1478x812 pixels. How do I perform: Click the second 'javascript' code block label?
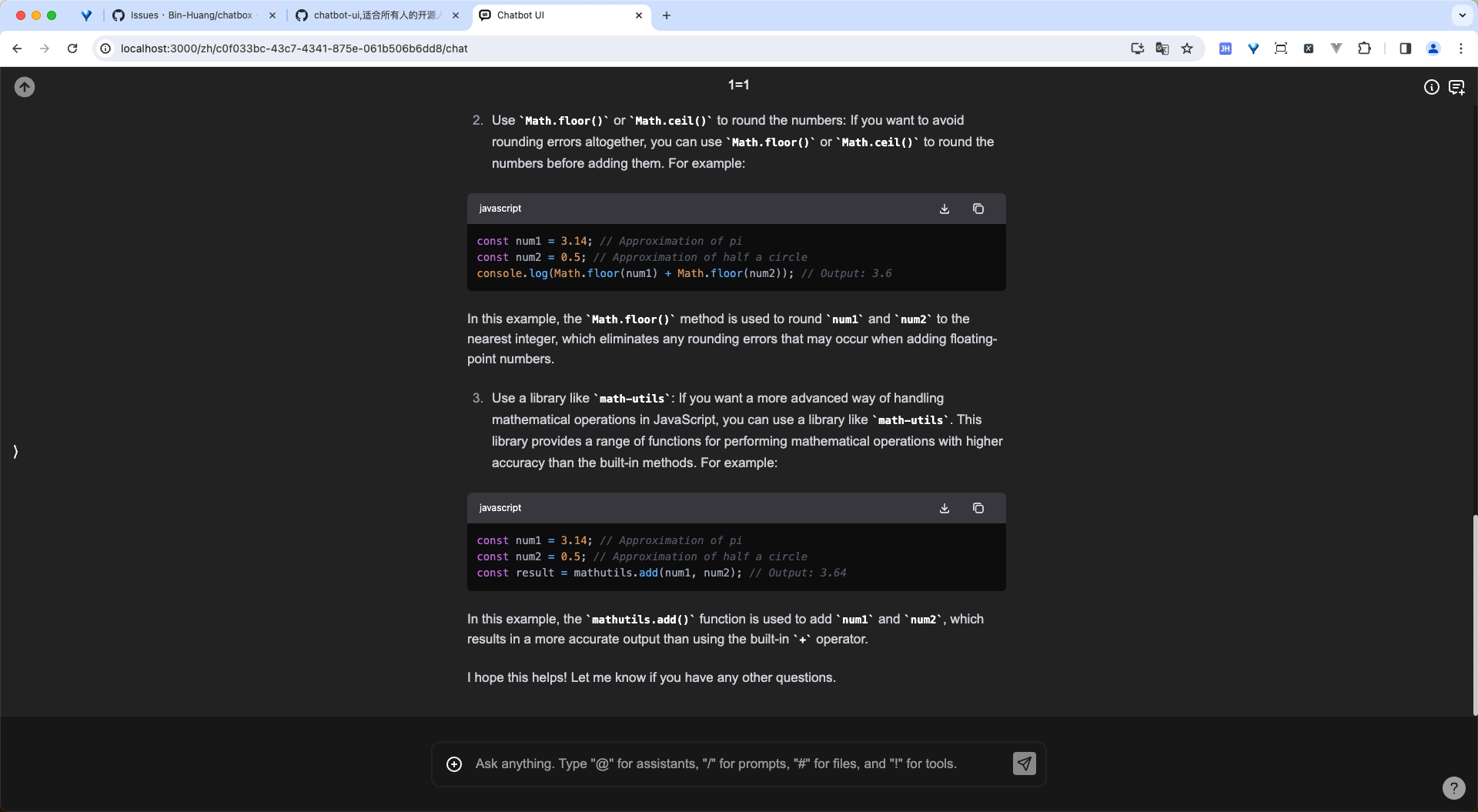point(500,508)
